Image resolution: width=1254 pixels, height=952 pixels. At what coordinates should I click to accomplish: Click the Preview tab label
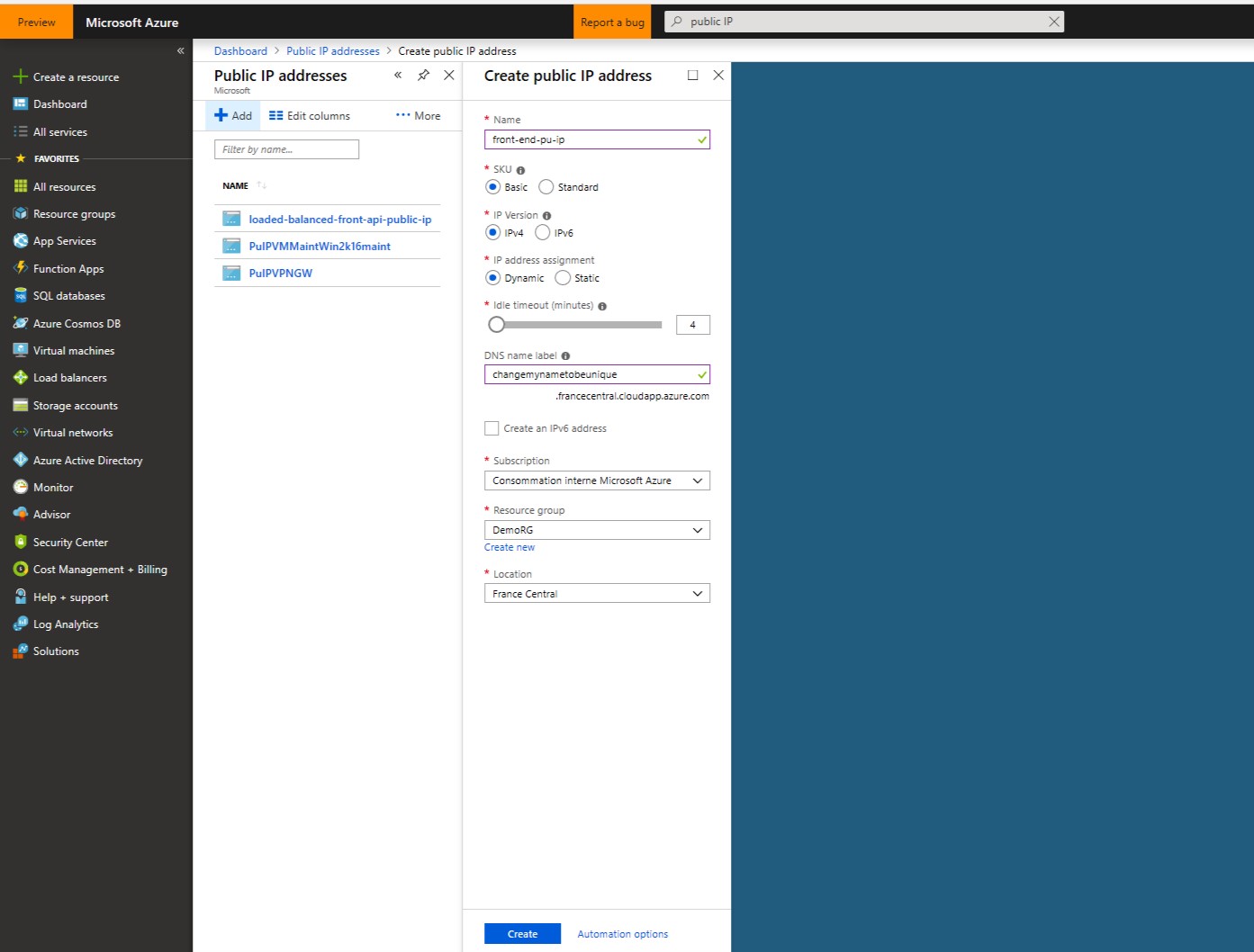click(x=36, y=22)
